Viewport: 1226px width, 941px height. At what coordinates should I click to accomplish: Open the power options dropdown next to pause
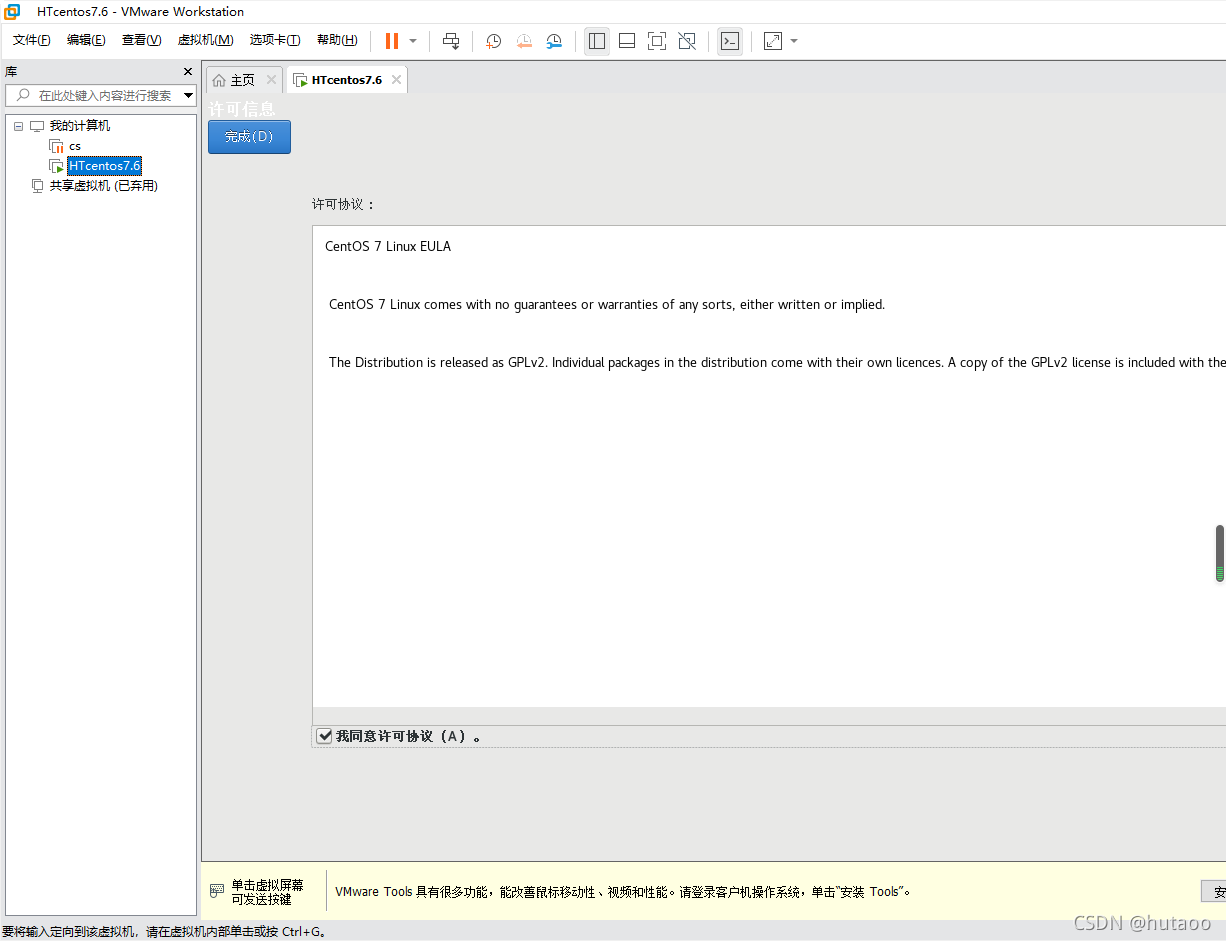click(413, 41)
